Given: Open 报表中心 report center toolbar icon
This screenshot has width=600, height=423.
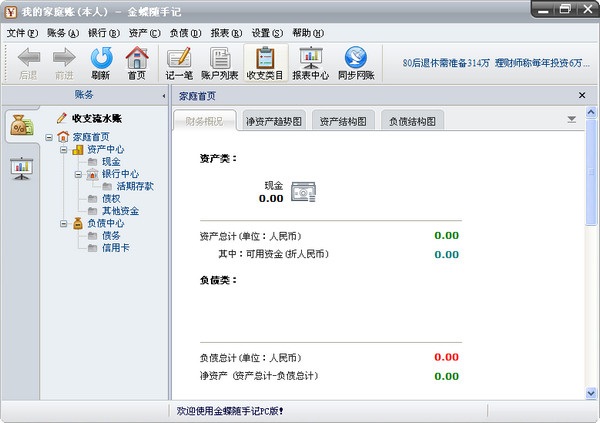Looking at the screenshot, I should point(310,62).
